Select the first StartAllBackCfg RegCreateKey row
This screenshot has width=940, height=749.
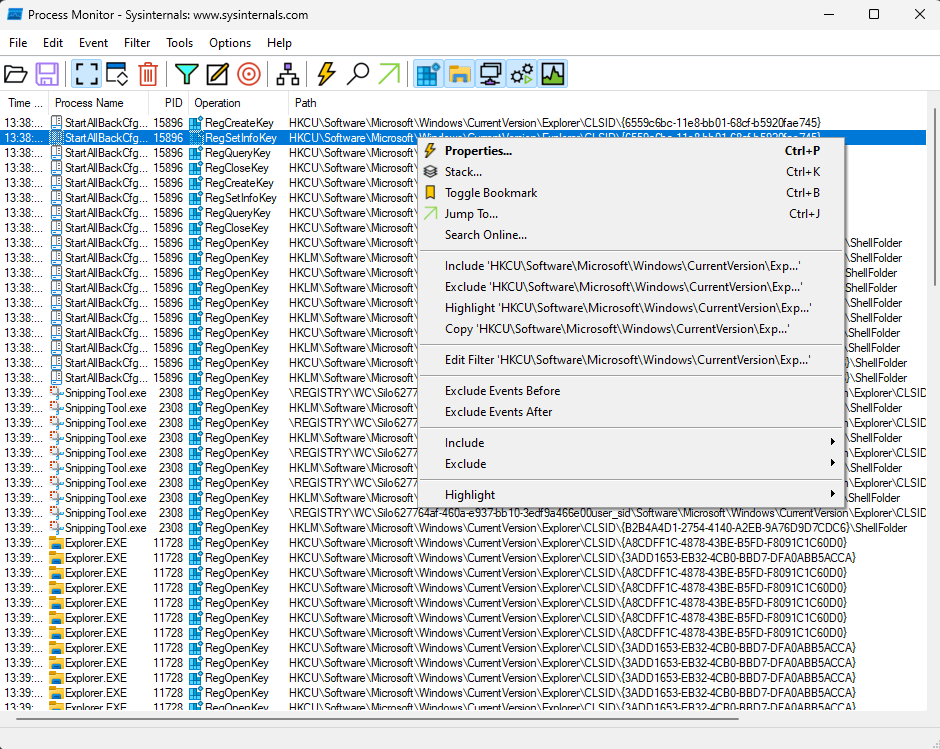465,123
